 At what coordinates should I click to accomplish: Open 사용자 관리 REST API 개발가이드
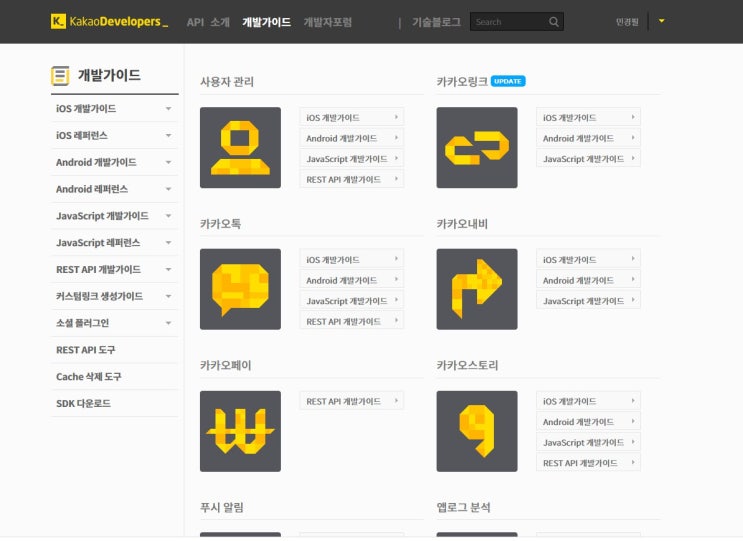pos(351,179)
